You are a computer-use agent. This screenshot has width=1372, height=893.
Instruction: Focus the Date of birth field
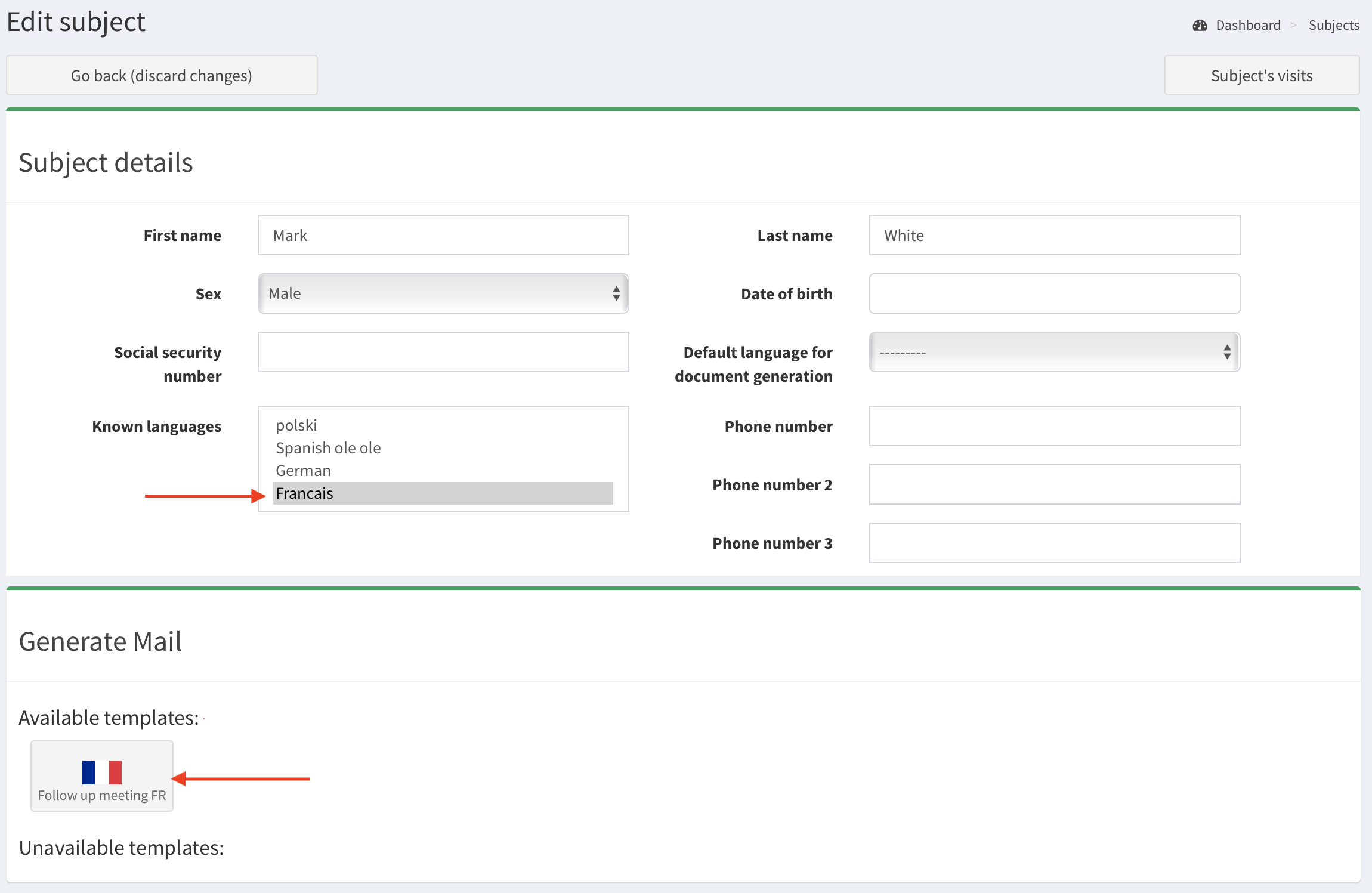pos(1055,293)
